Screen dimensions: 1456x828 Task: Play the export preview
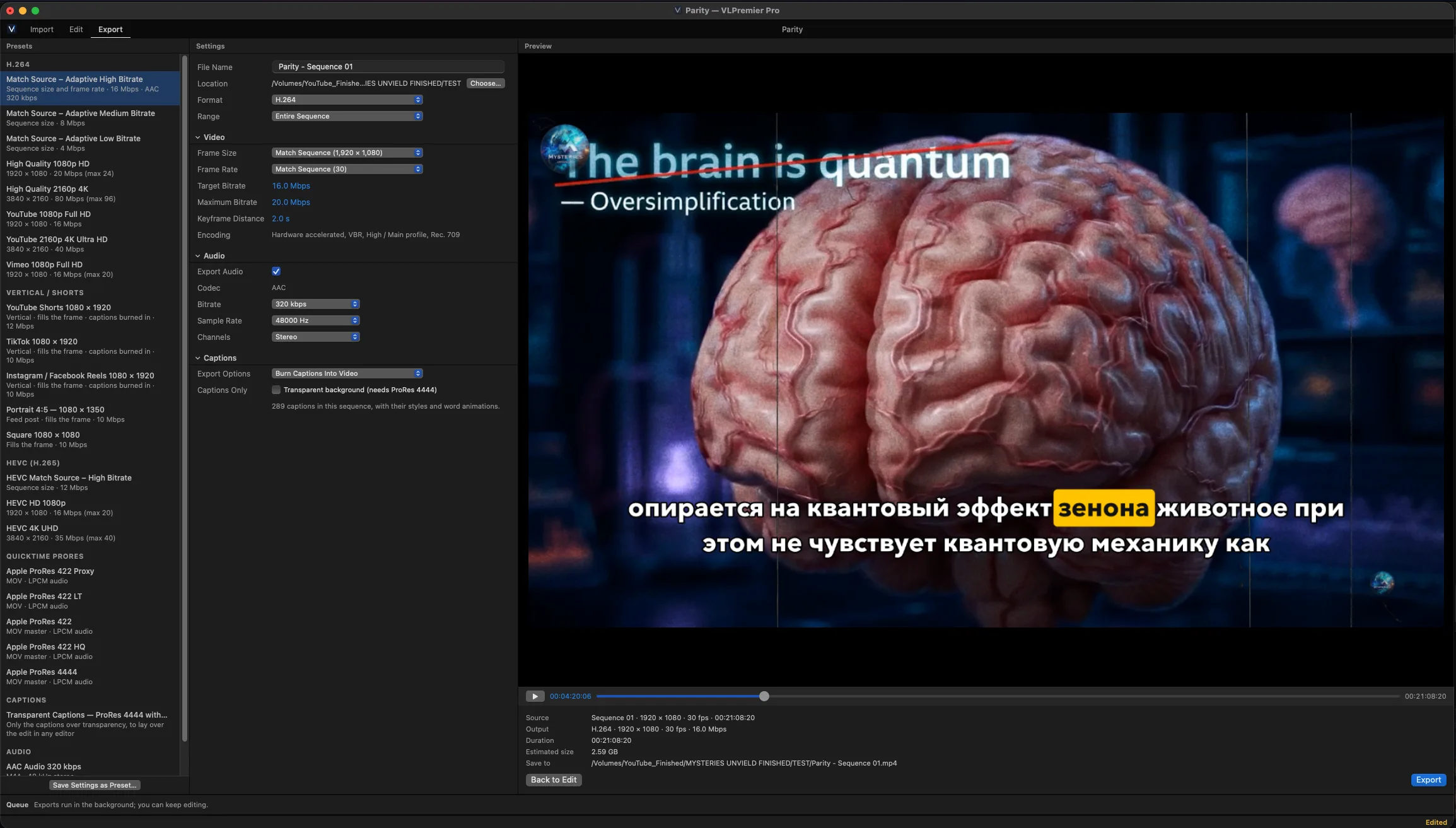coord(535,696)
